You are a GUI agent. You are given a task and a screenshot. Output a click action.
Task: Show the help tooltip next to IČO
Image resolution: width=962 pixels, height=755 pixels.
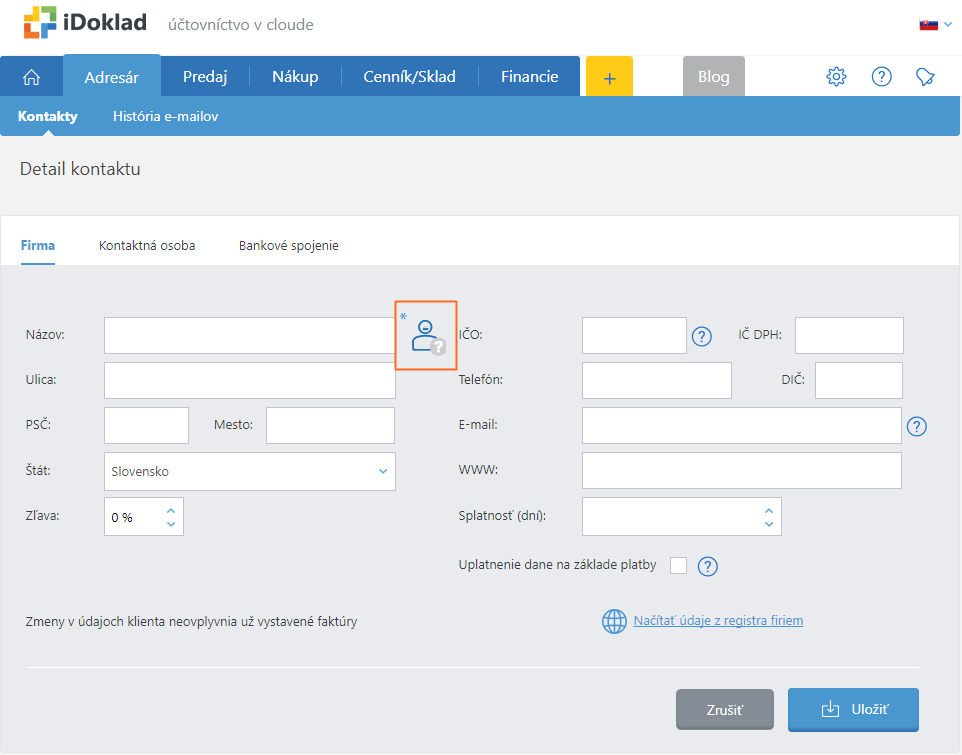click(701, 336)
